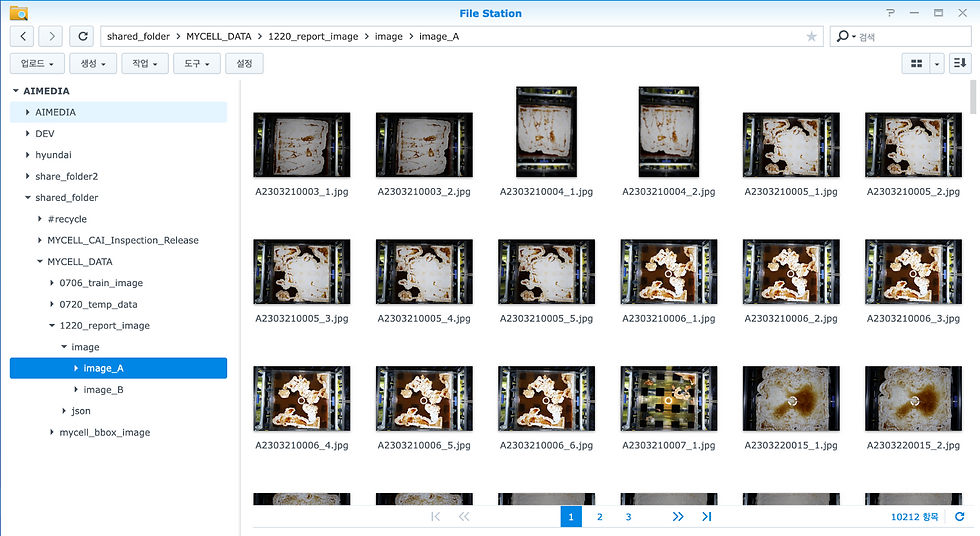980x536 pixels.
Task: Select thumbnail A2303210006_3.jpg
Action: 913,272
